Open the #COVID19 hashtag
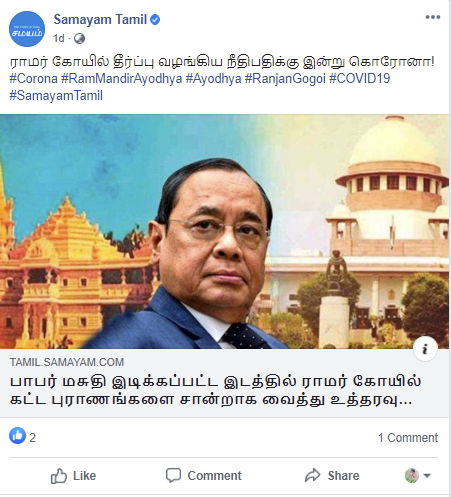Image resolution: width=451 pixels, height=497 pixels. point(359,79)
